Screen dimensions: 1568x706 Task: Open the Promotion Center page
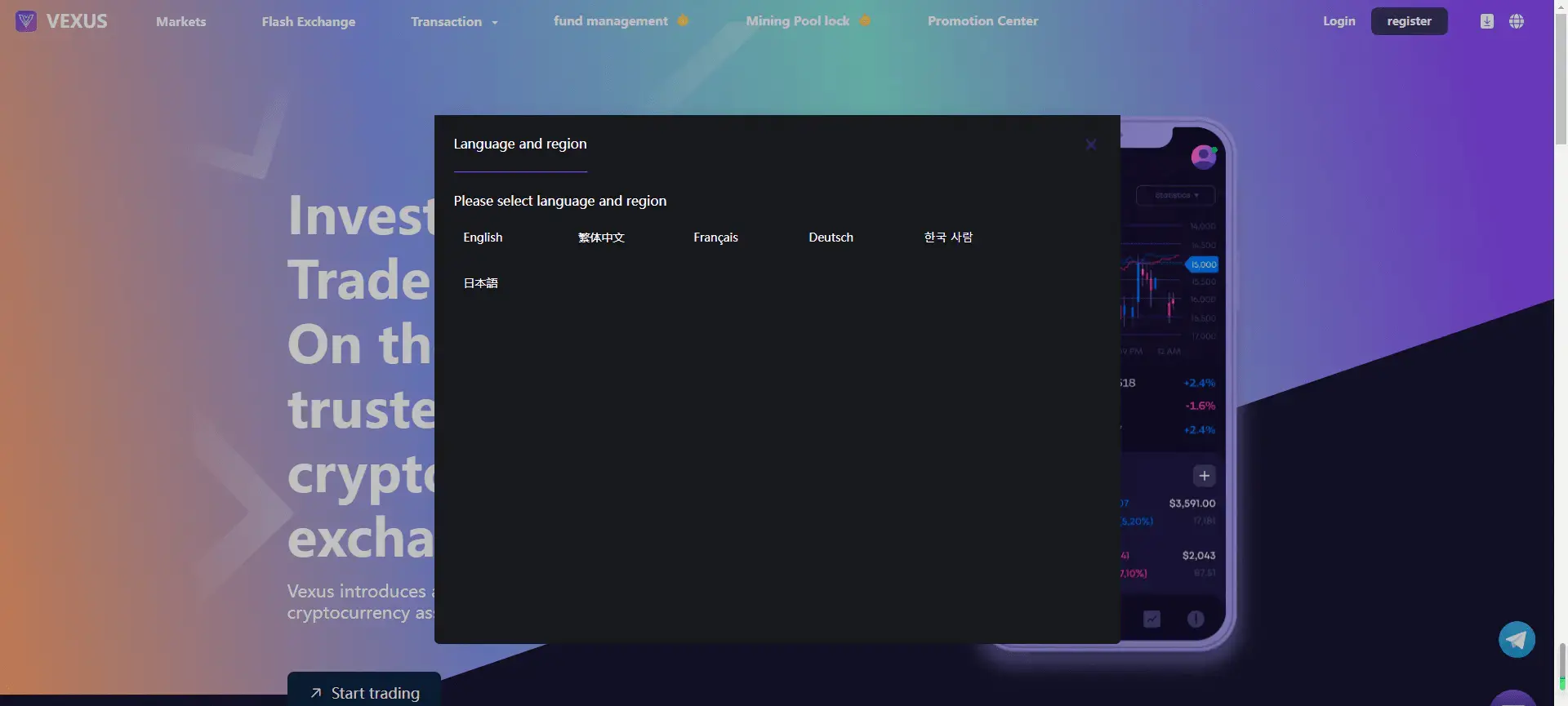[982, 21]
